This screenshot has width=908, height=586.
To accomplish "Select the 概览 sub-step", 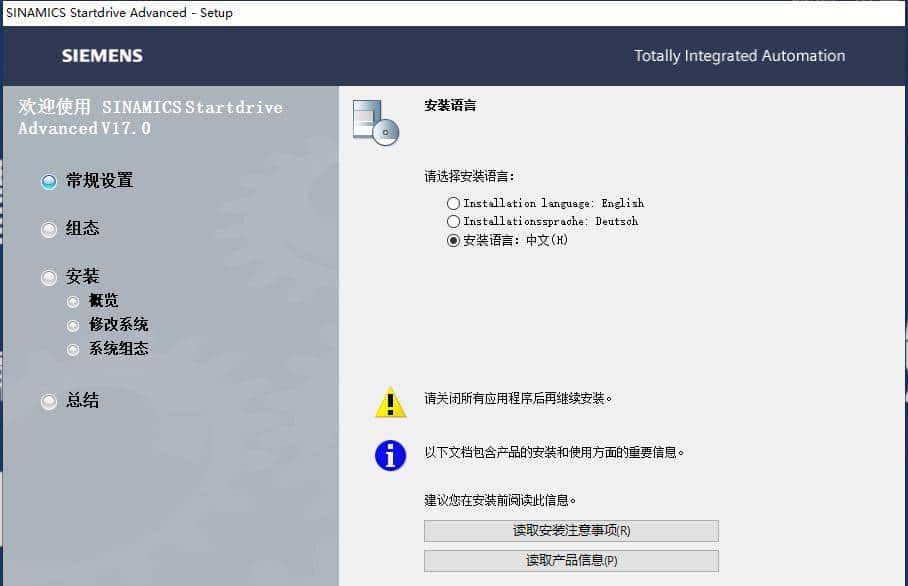I will 72,300.
